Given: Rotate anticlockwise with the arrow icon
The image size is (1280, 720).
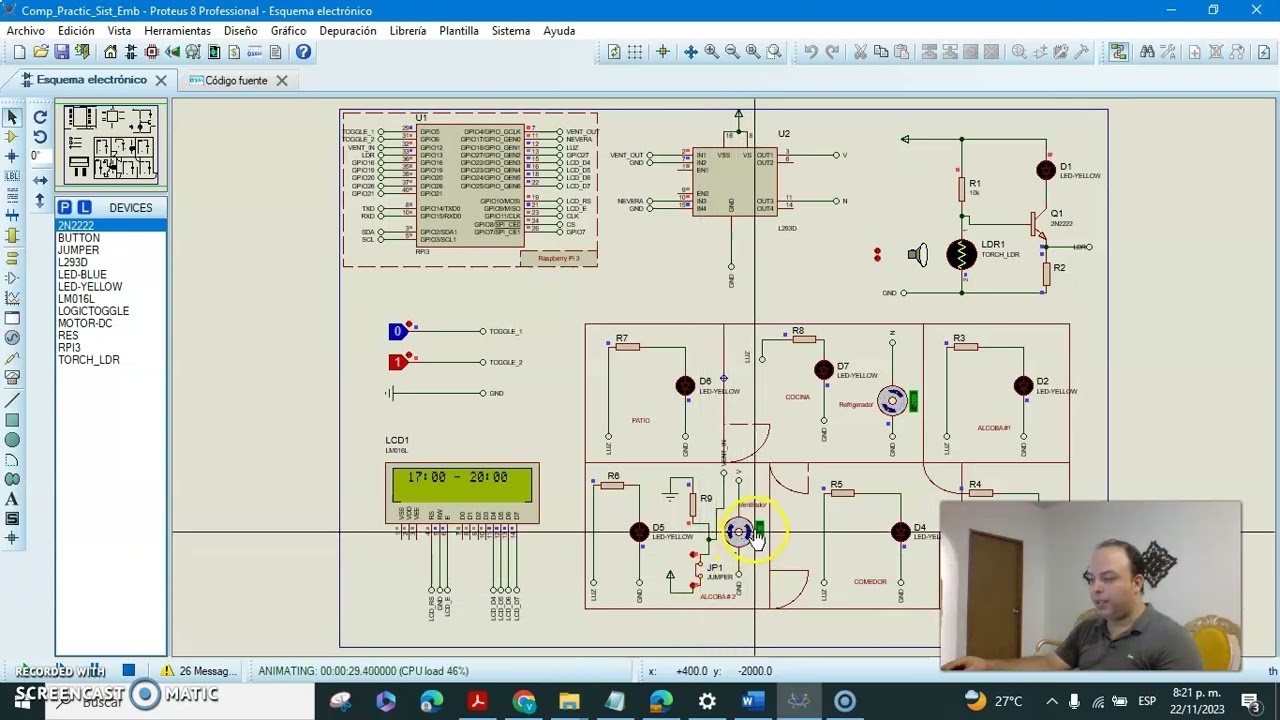Looking at the screenshot, I should click(40, 136).
